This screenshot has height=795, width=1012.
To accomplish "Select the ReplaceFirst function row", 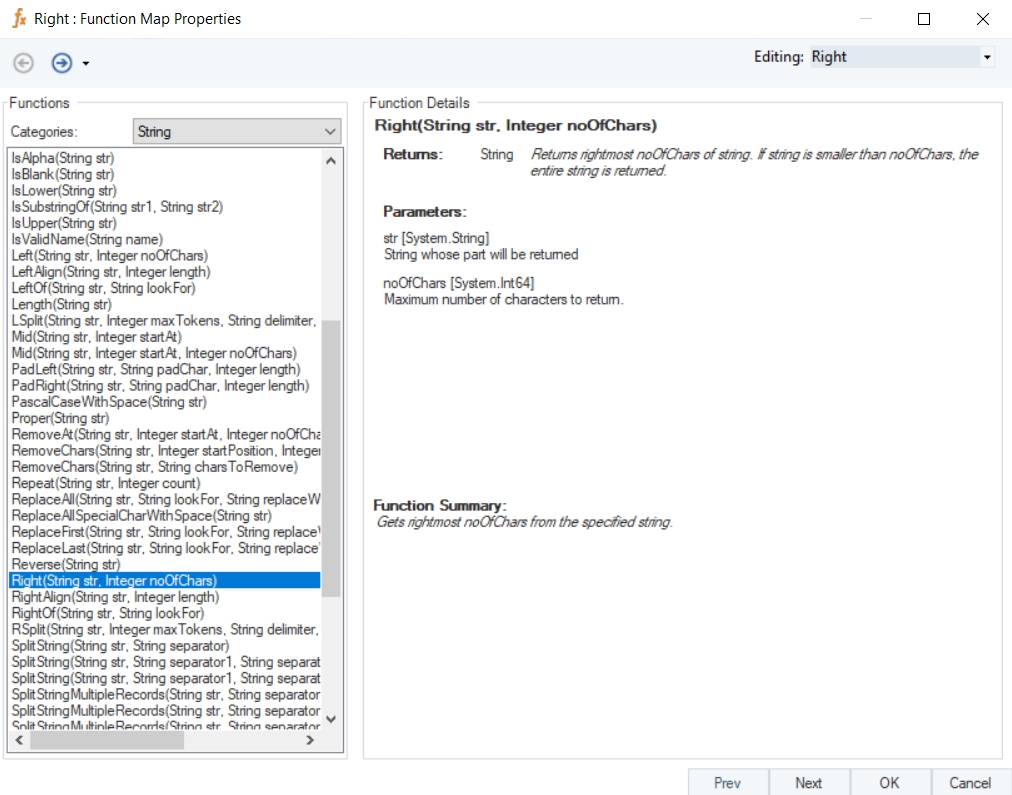I will click(x=165, y=532).
